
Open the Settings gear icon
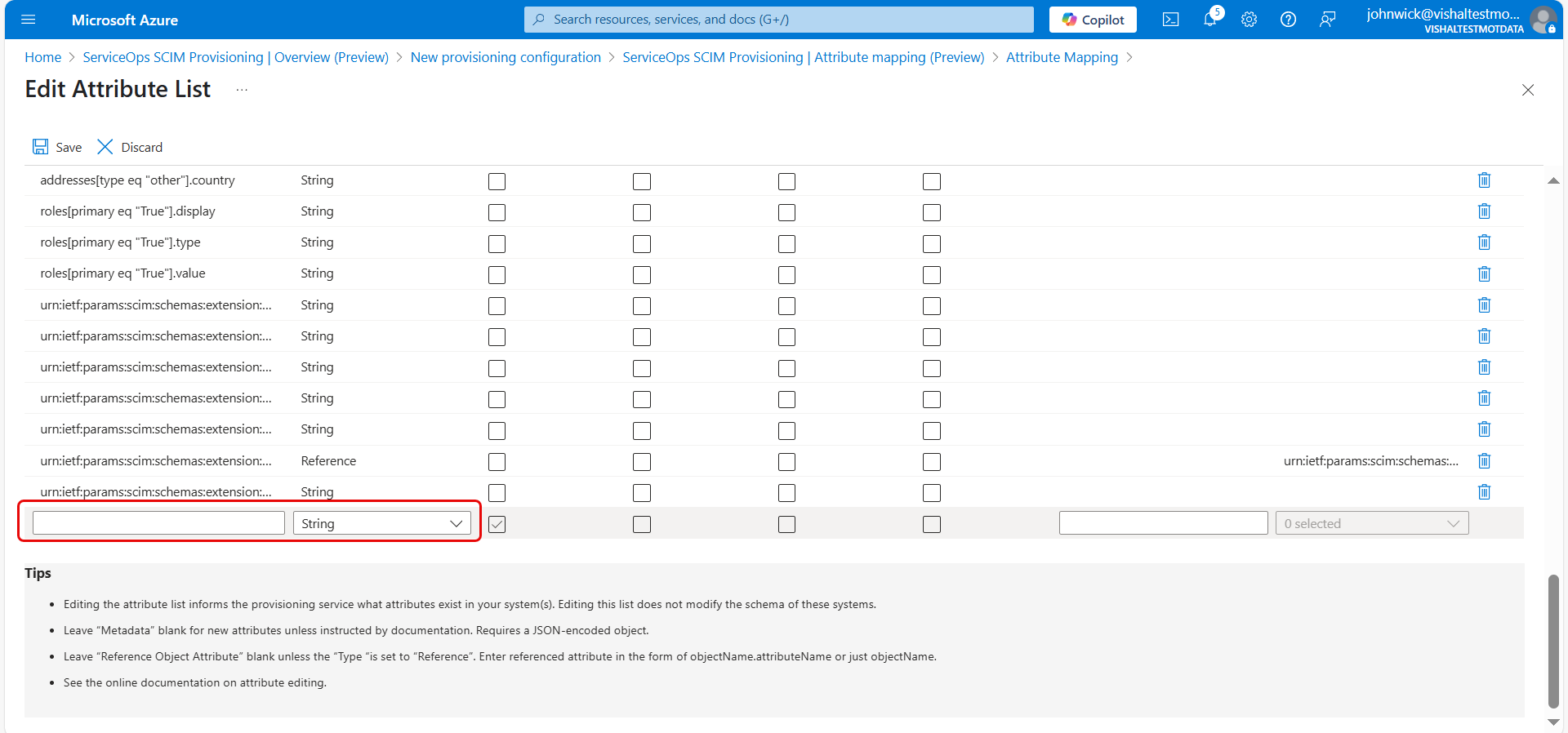(x=1249, y=20)
